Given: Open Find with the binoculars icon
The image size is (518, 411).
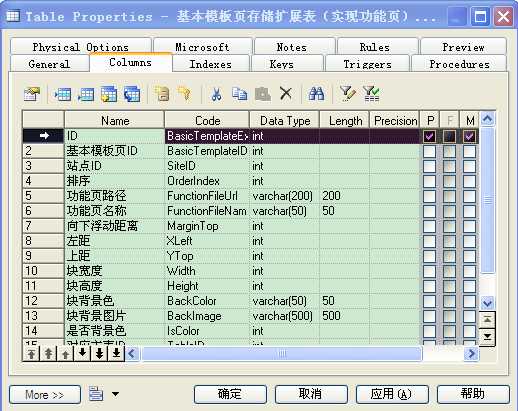Looking at the screenshot, I should 316,94.
